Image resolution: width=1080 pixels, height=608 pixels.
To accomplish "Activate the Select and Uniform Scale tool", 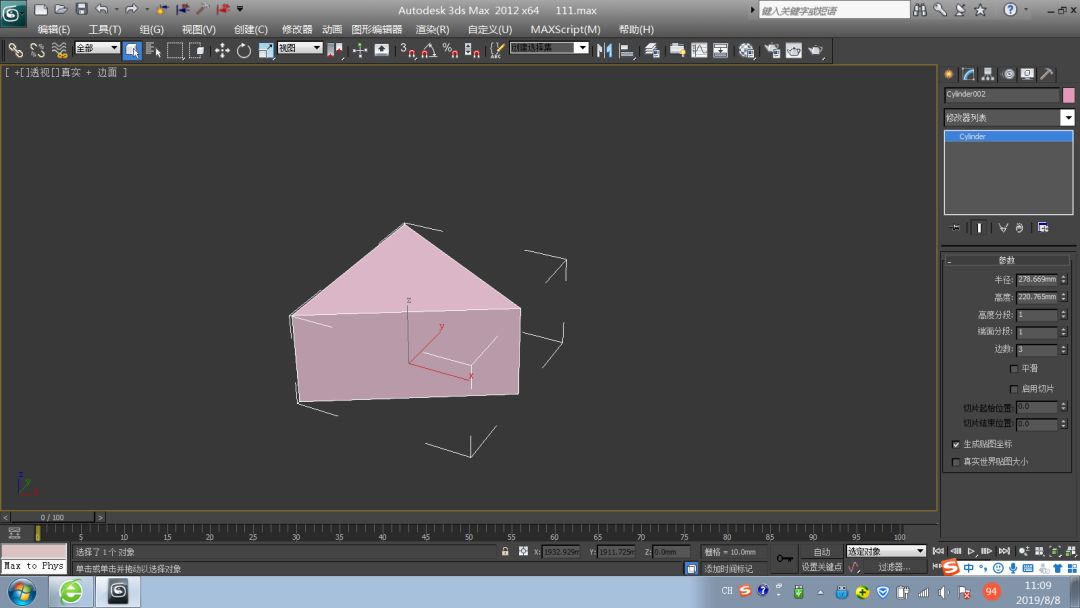I will tap(266, 50).
